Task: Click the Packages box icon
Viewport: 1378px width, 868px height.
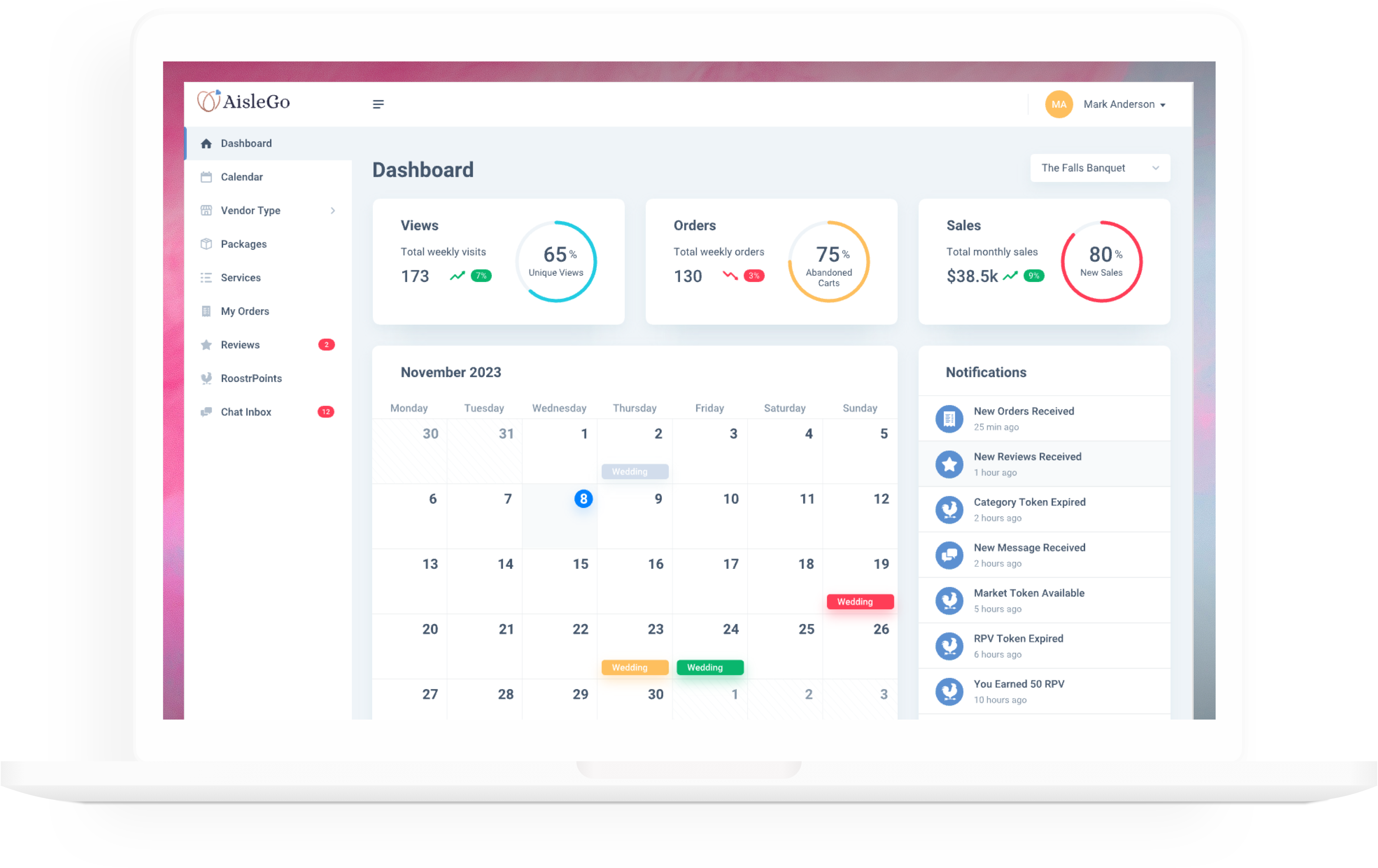Action: (207, 244)
